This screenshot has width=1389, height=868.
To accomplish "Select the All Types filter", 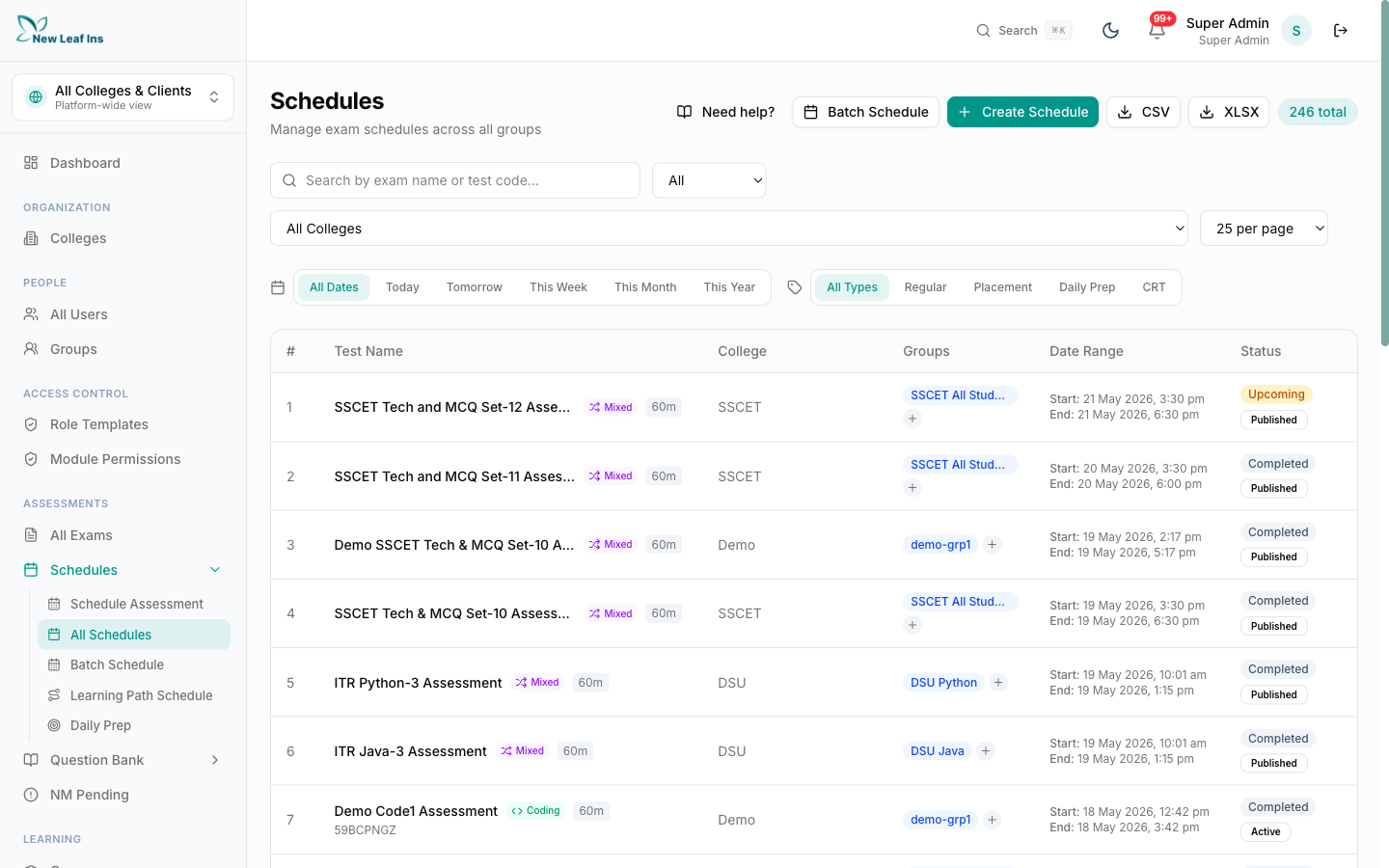I will [852, 287].
